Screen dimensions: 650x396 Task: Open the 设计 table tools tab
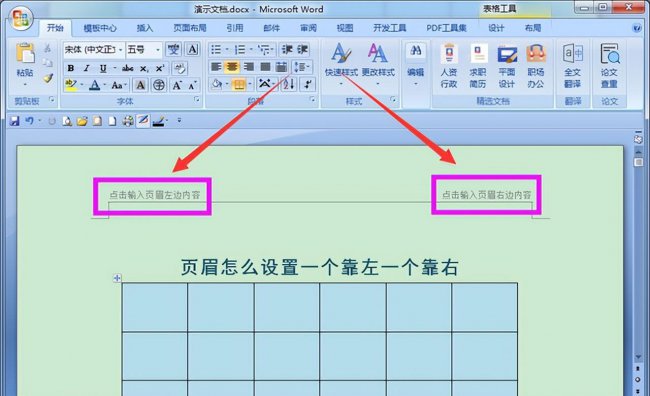(x=496, y=28)
